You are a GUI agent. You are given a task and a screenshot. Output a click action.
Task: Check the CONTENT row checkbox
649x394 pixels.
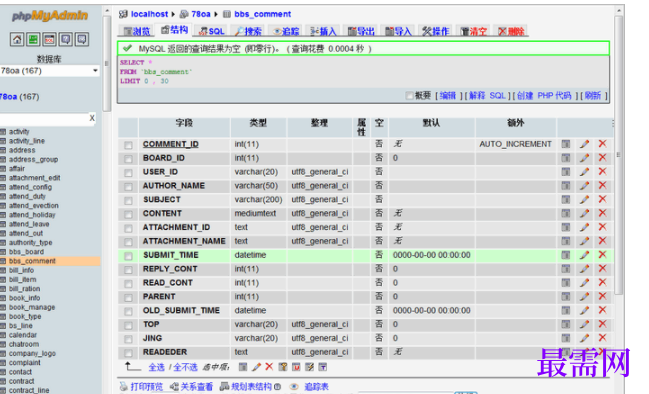coord(128,214)
